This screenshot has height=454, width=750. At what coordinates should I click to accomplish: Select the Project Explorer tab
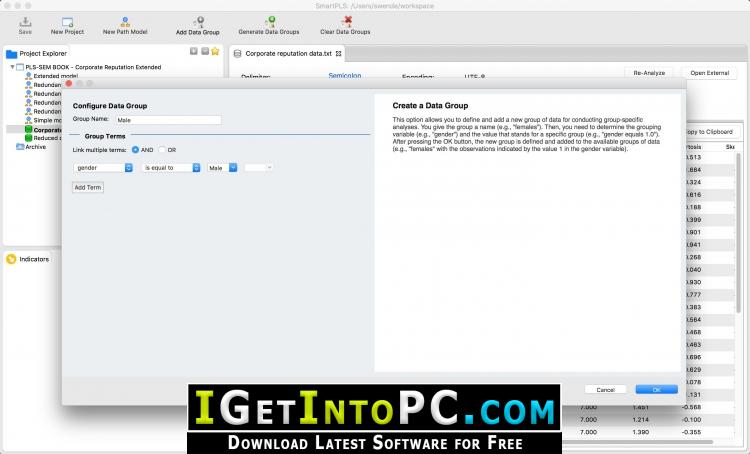point(37,54)
